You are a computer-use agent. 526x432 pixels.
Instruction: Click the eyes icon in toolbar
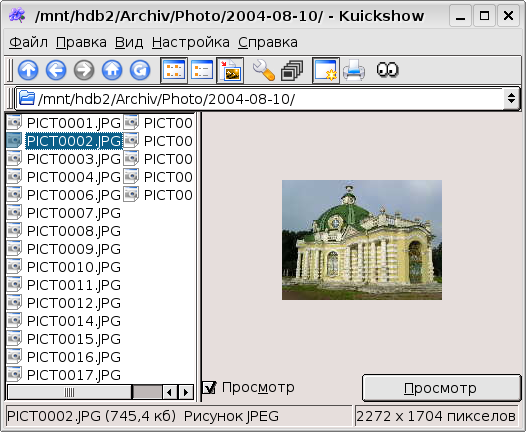coord(387,69)
